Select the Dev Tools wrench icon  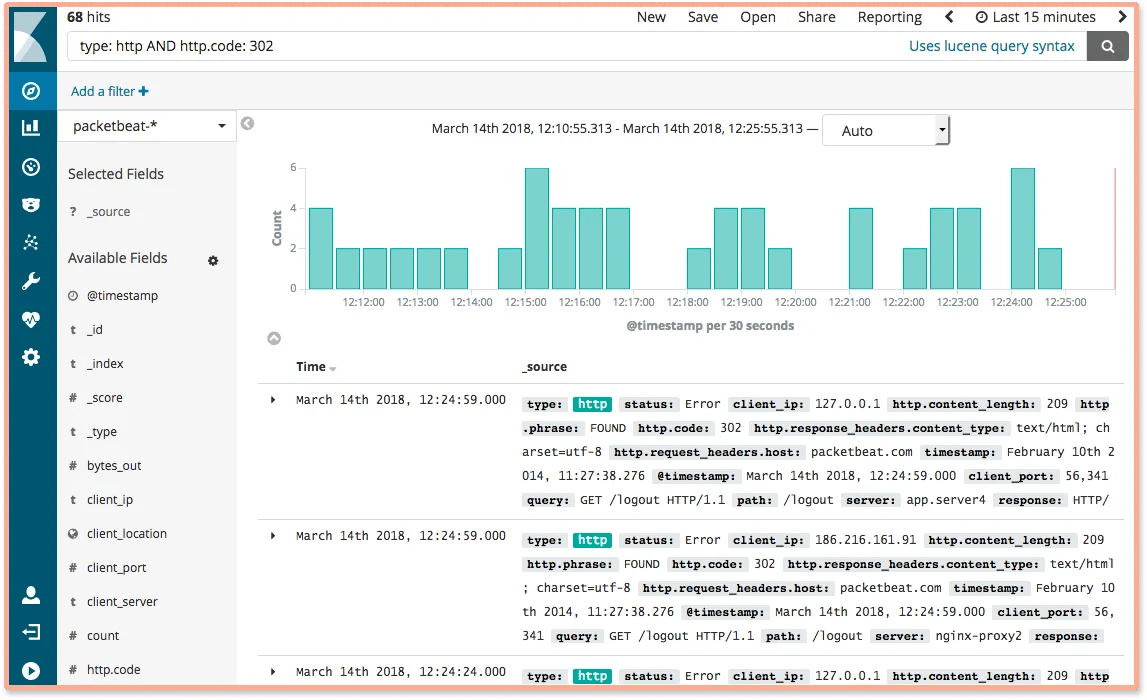pyautogui.click(x=31, y=280)
